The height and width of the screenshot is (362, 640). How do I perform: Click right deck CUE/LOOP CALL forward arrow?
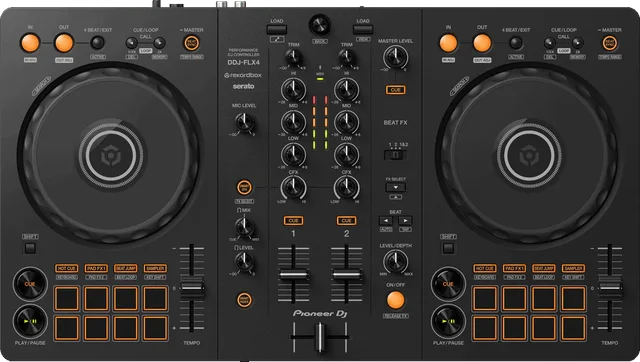click(x=578, y=42)
